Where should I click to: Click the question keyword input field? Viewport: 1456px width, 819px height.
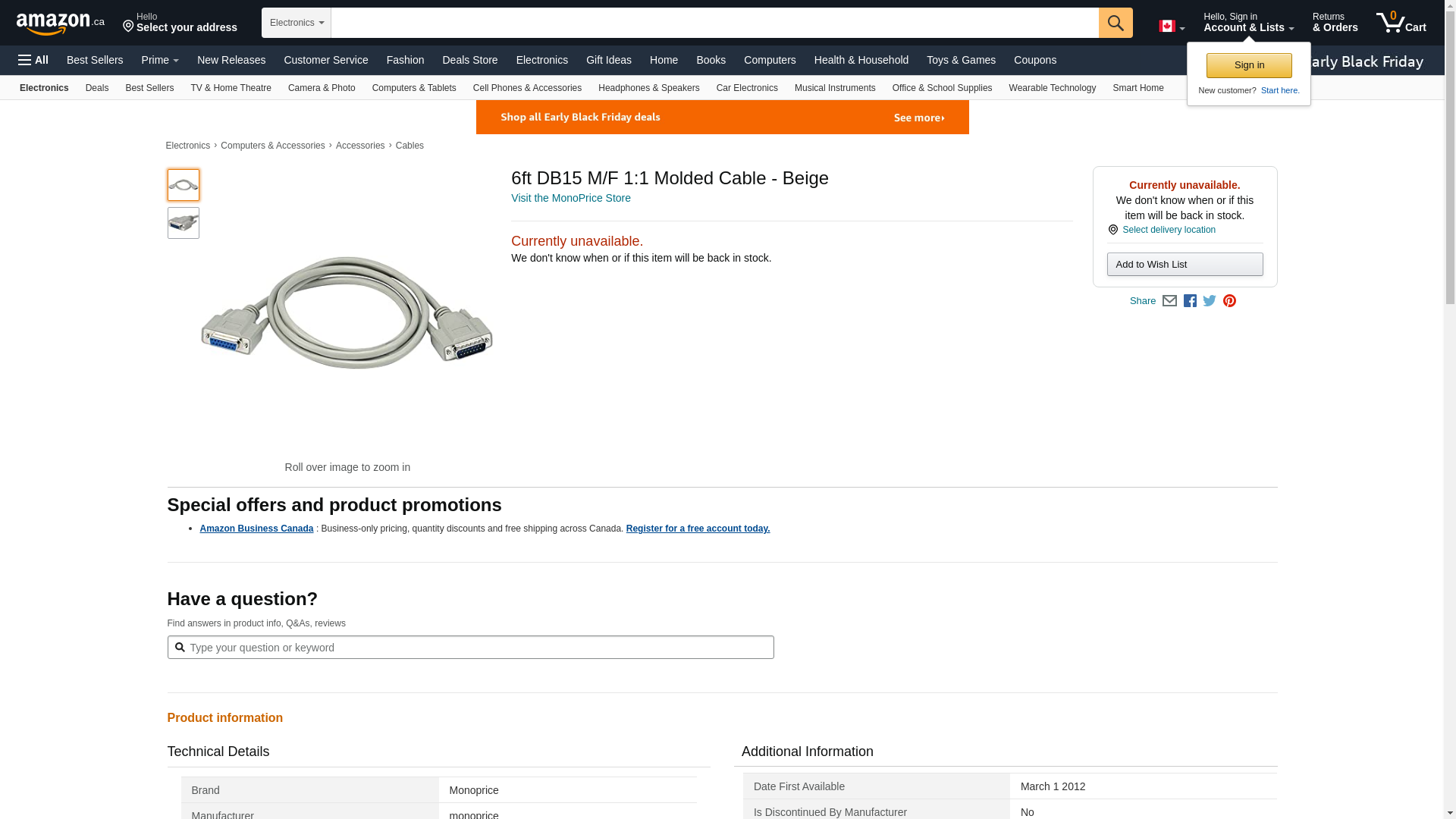pyautogui.click(x=478, y=648)
